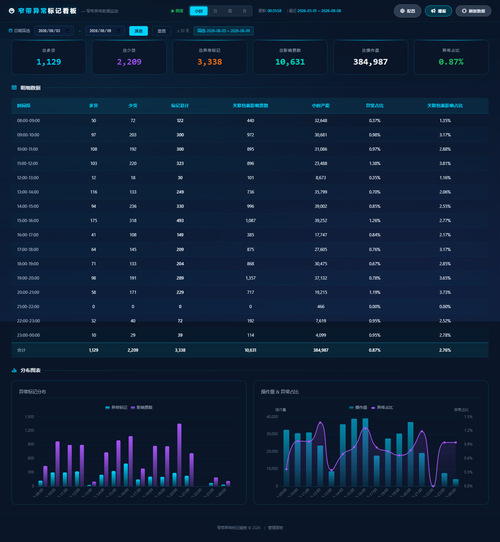Click the 操作量 & 异常占比 chart title
The width and height of the screenshot is (500, 542).
280,392
